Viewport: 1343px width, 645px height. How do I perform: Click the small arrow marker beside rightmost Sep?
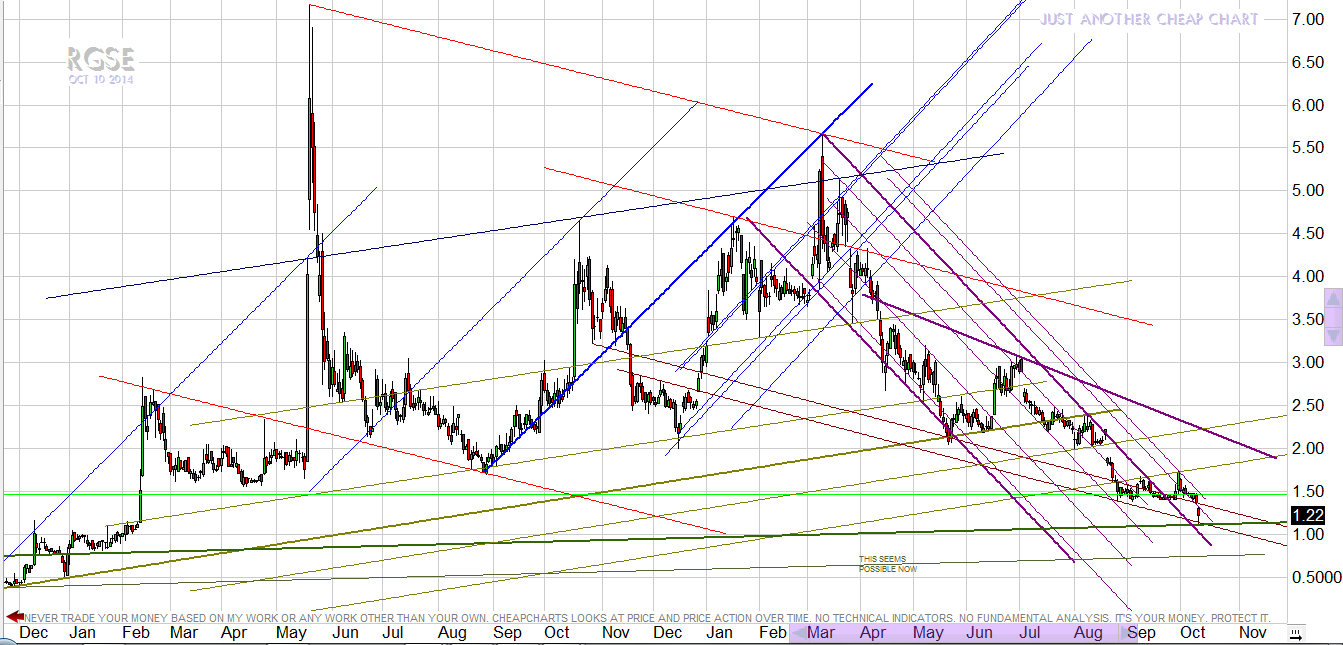click(1122, 633)
